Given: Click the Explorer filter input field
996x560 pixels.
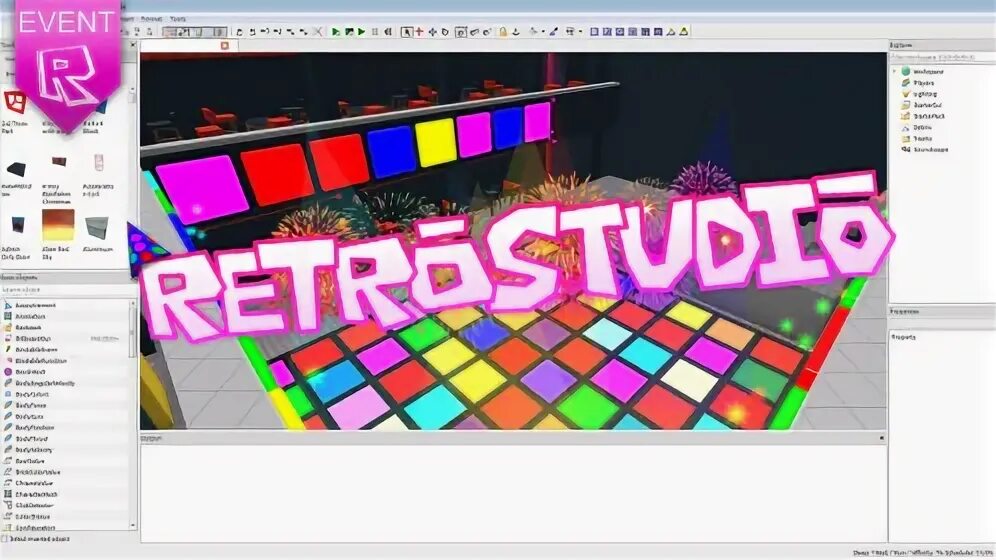Looking at the screenshot, I should 940,57.
